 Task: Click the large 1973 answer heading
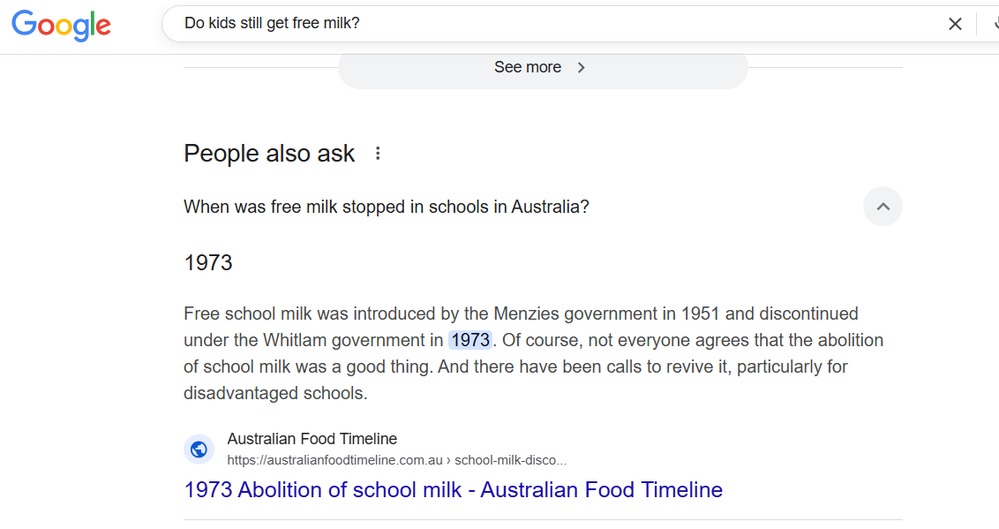(208, 263)
